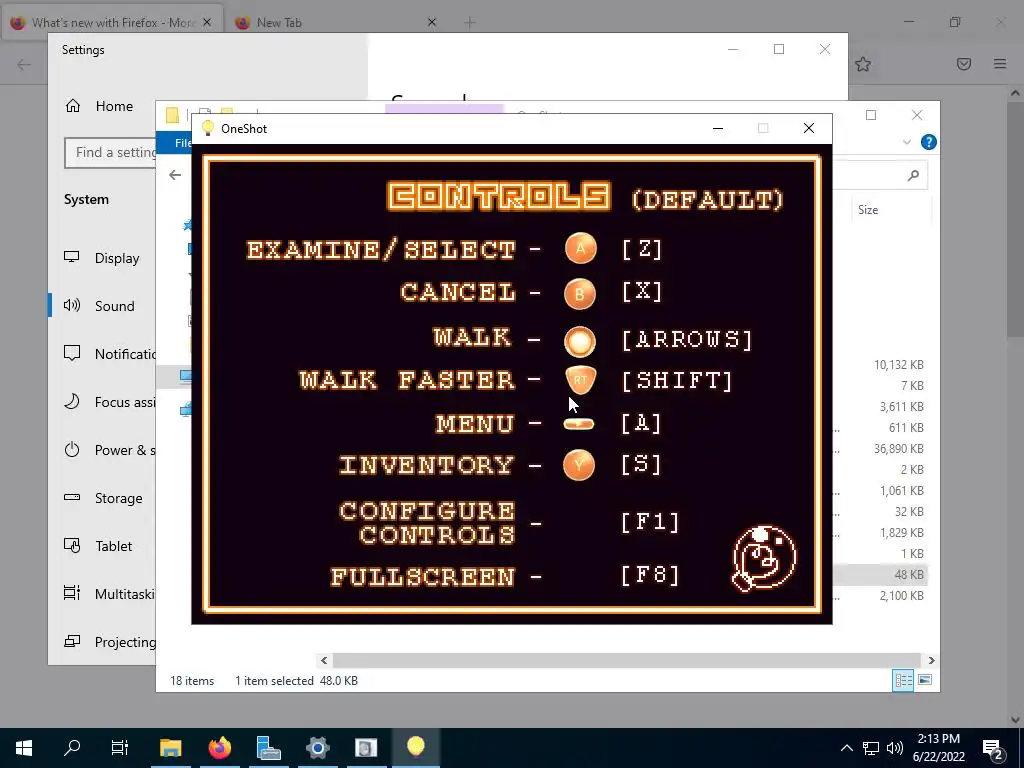
Task: Click the 10,132 KB file size entry
Action: [x=899, y=364]
